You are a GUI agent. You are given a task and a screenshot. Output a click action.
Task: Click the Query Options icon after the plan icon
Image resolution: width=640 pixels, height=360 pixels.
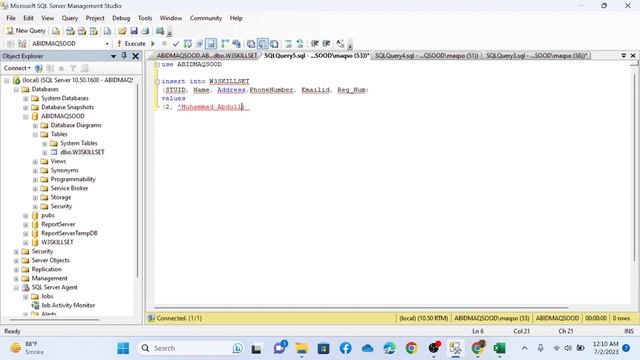199,43
